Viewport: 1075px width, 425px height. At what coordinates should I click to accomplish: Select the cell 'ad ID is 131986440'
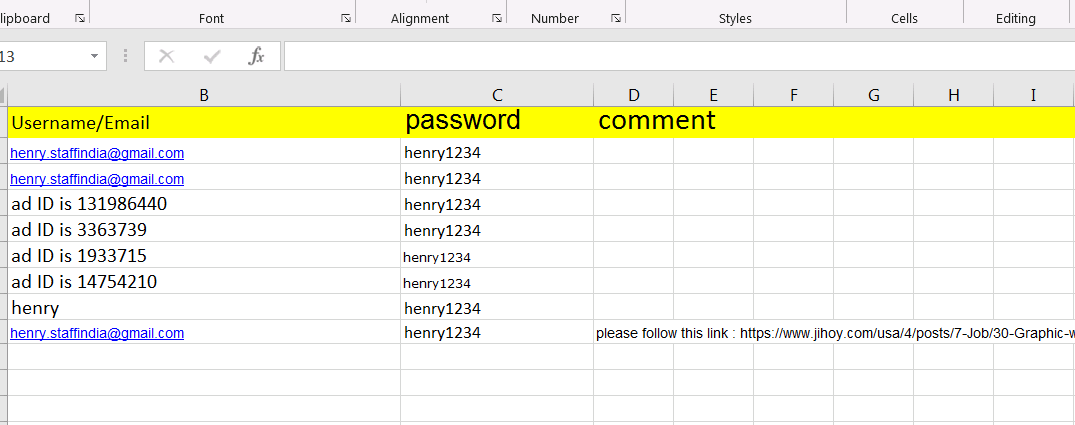204,204
